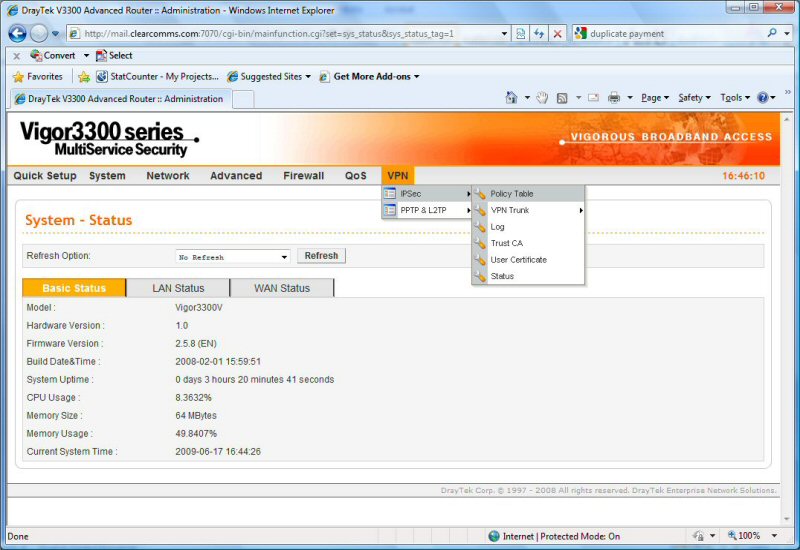Open the Network menu

(x=168, y=176)
